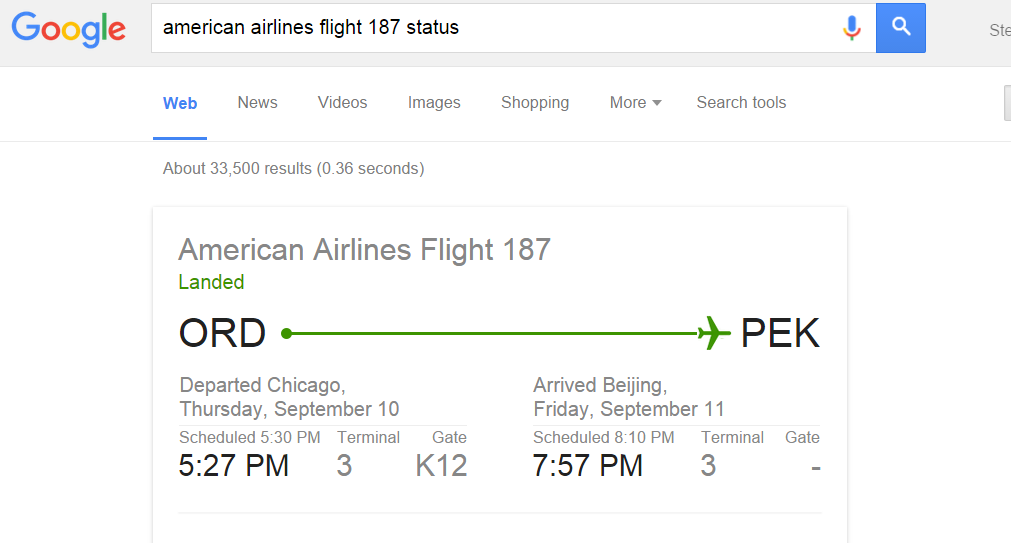Click the 7:57 PM arrival time
This screenshot has width=1011, height=543.
588,466
